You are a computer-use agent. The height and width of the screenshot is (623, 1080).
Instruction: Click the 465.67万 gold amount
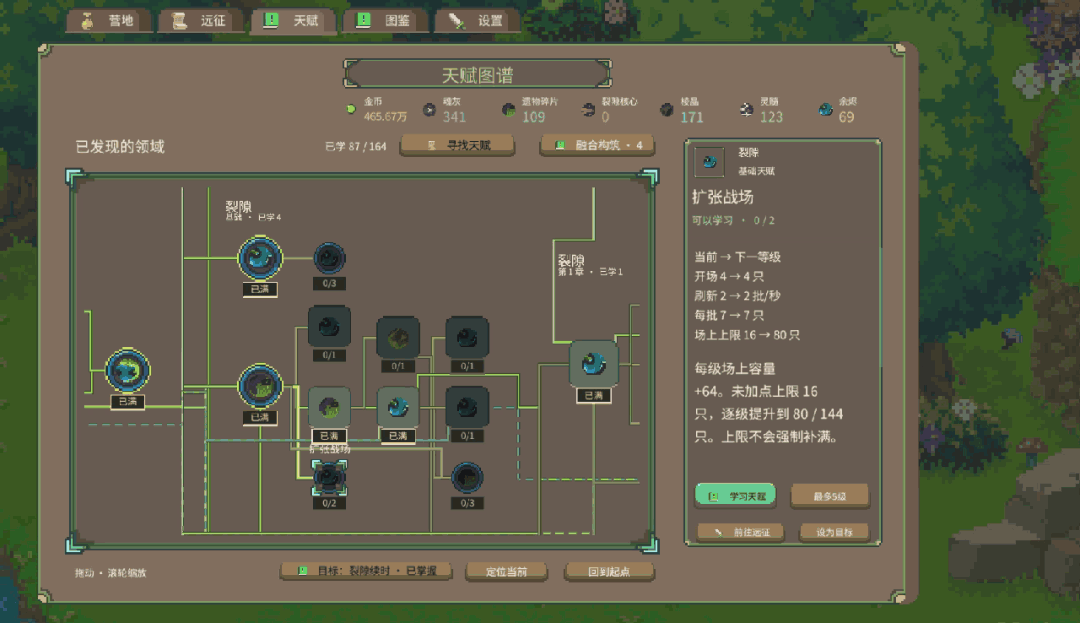tap(385, 117)
